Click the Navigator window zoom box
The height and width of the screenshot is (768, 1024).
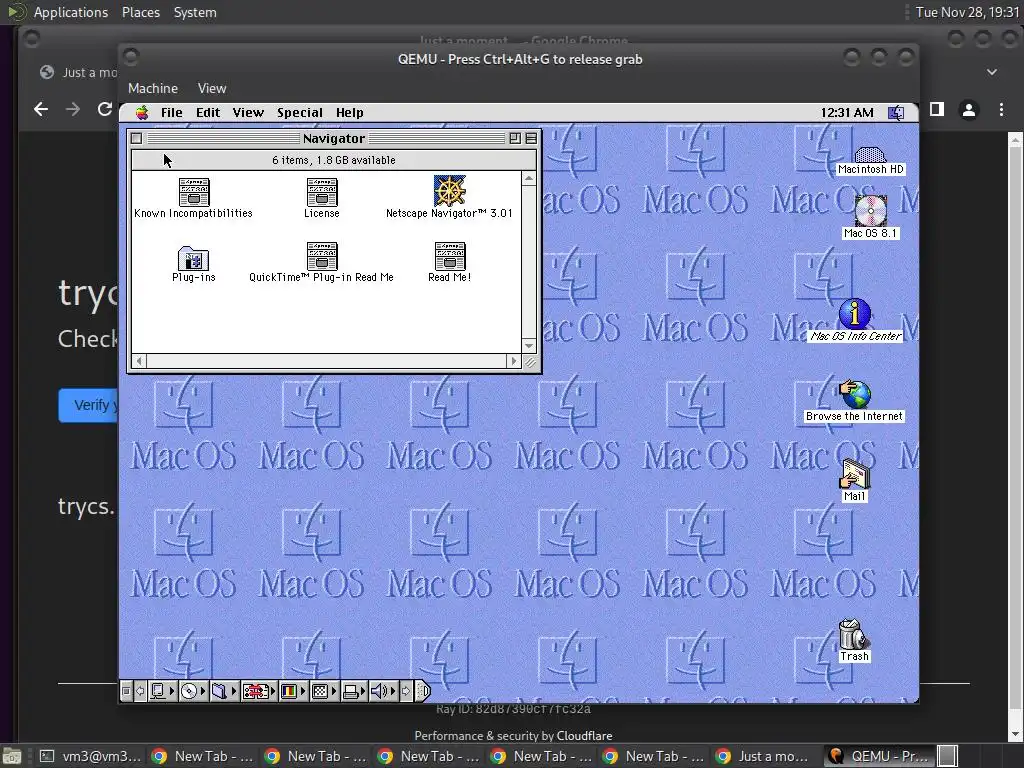(515, 138)
